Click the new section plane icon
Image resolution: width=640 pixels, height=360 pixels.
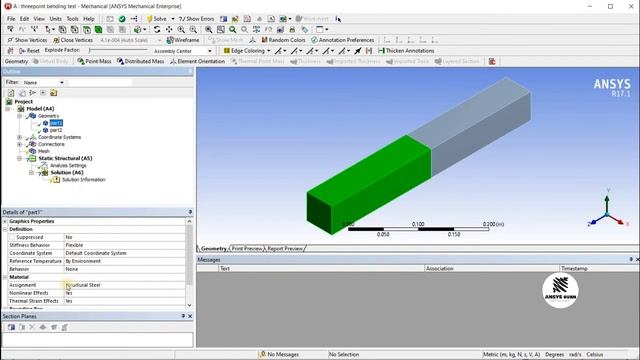click(11, 327)
